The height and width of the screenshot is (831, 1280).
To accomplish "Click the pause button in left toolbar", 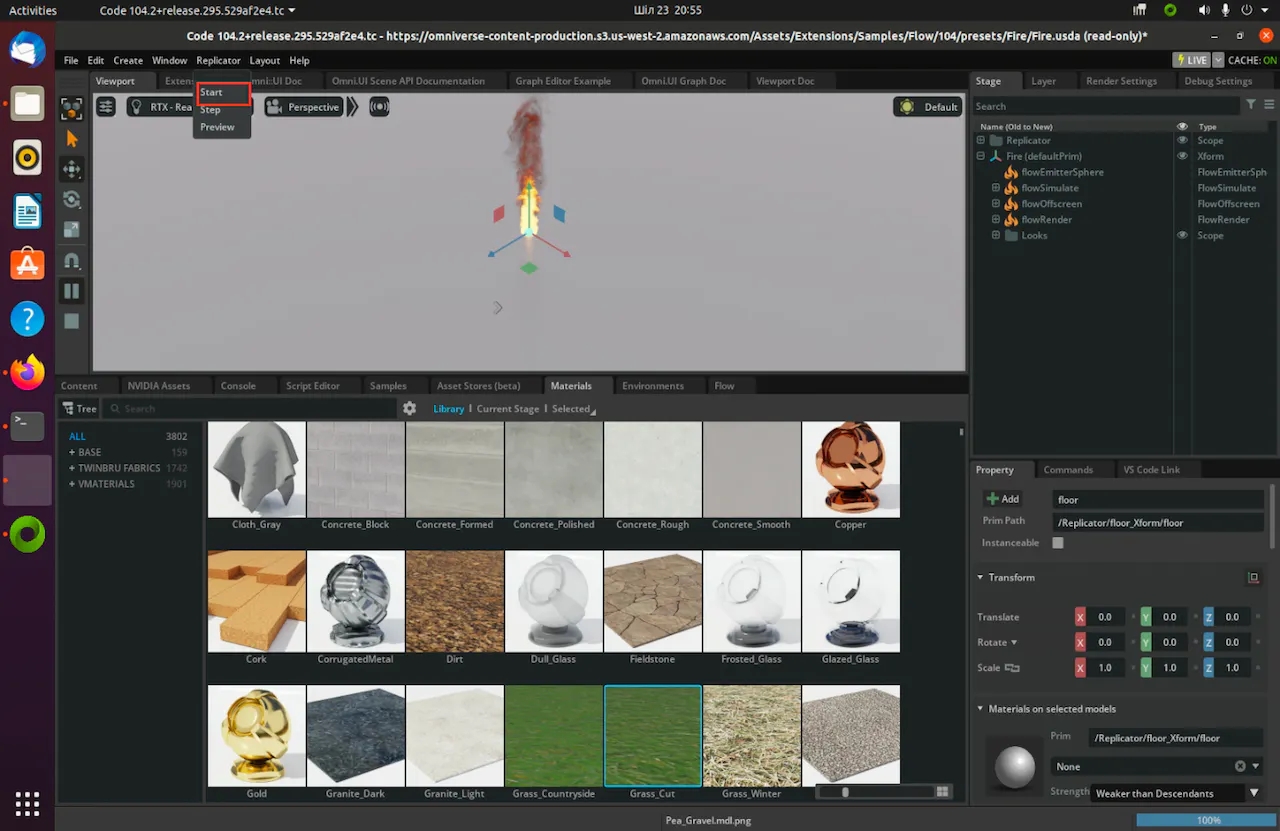I will [x=72, y=291].
